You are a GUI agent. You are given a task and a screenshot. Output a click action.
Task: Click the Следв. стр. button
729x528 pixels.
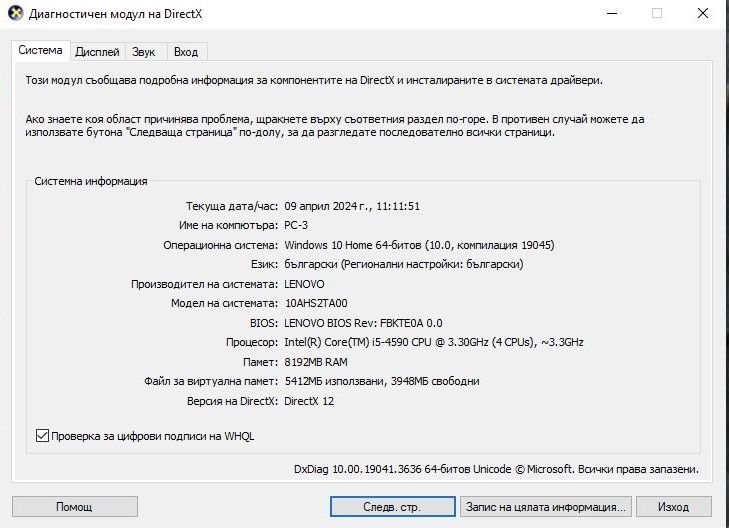(393, 506)
